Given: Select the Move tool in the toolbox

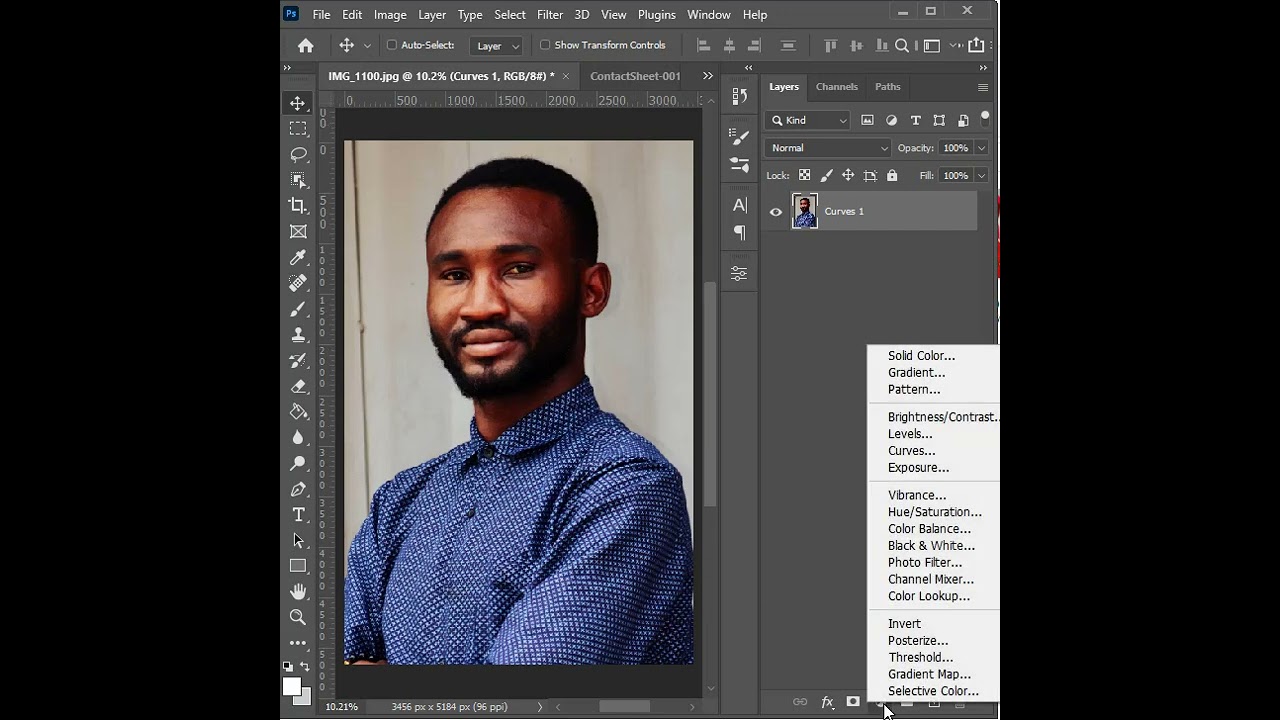Looking at the screenshot, I should pyautogui.click(x=298, y=103).
